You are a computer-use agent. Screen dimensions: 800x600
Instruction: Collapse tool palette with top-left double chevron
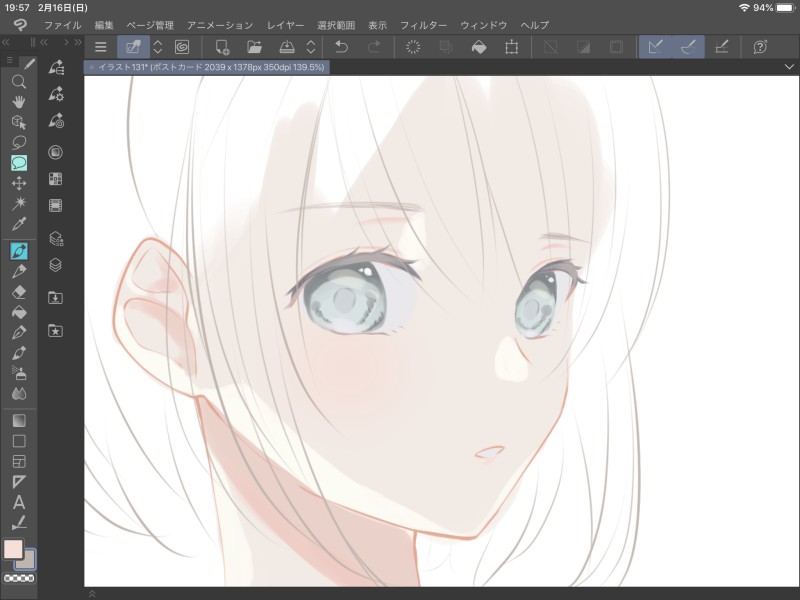tap(6, 42)
